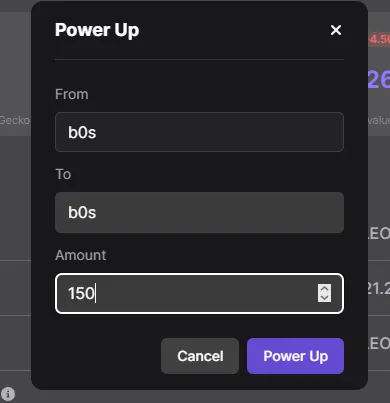Click the Power Up dialog title

[x=97, y=30]
